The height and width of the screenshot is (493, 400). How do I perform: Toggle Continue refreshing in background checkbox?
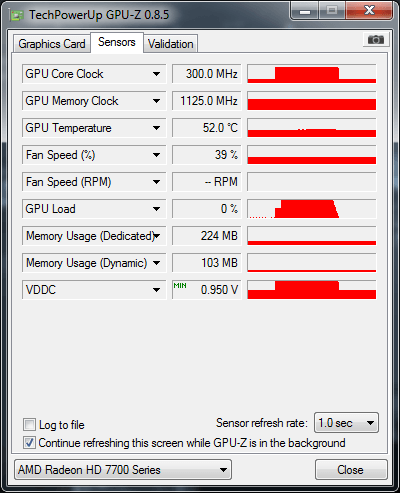click(x=29, y=443)
